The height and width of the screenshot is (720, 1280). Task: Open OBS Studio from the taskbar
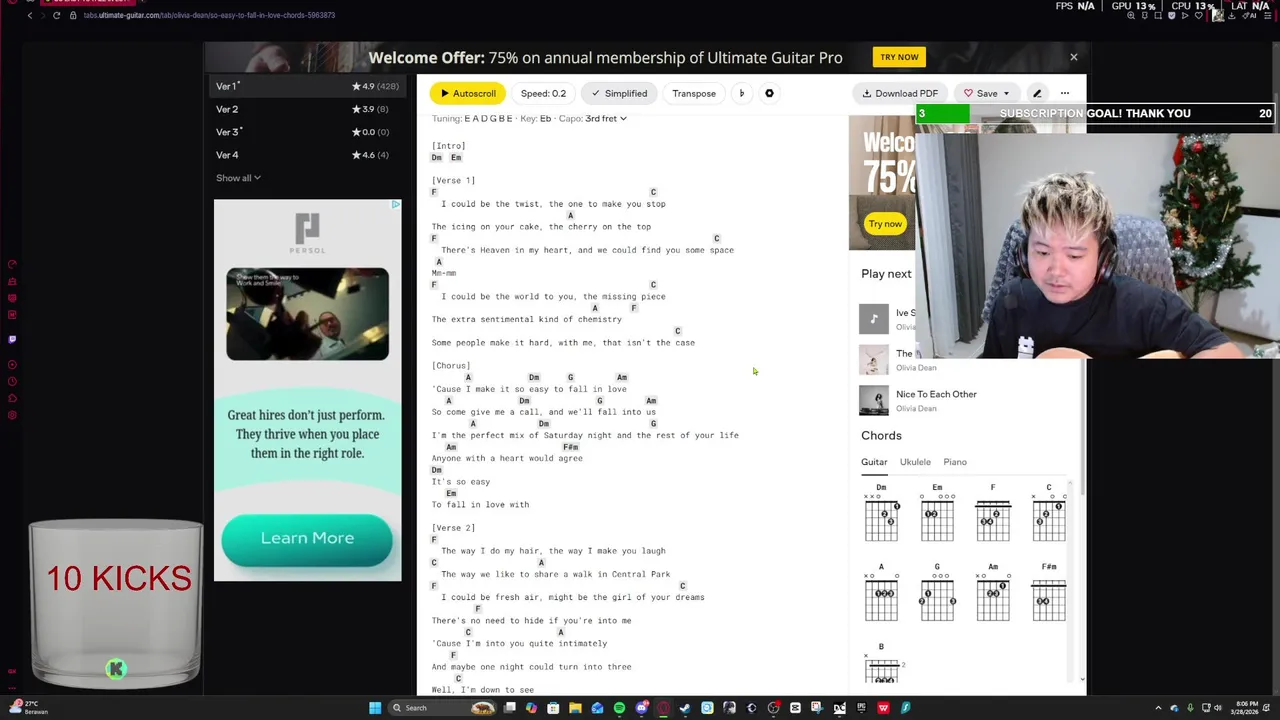(773, 708)
